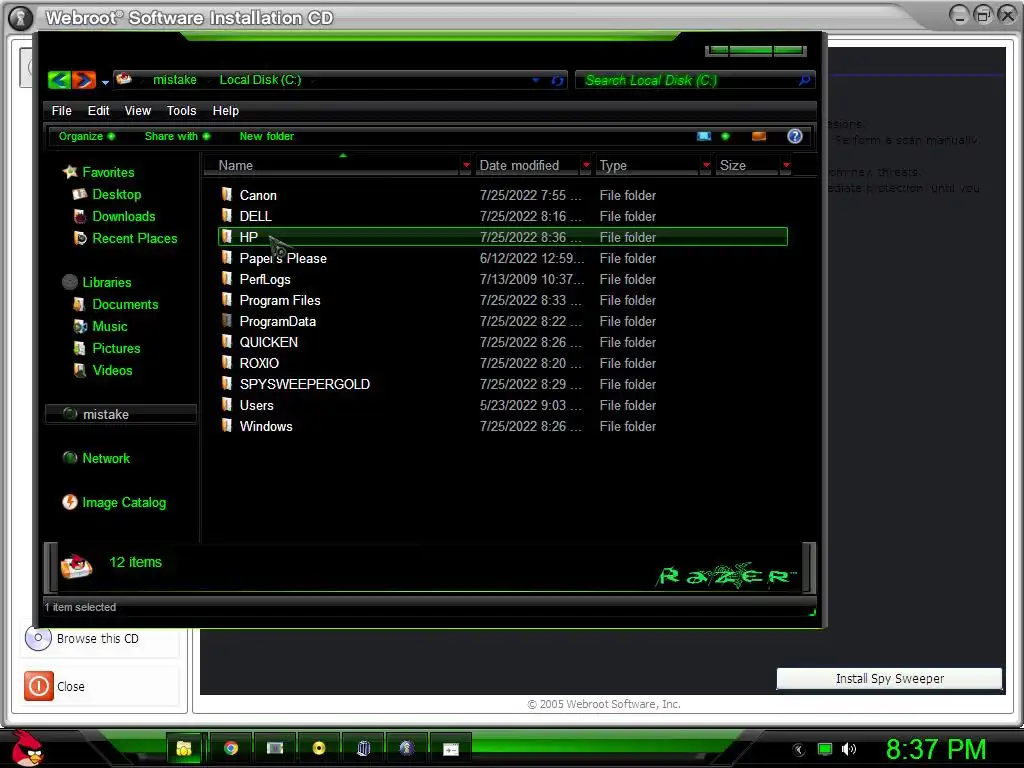
Task: Open the Help menu
Action: pyautogui.click(x=225, y=110)
